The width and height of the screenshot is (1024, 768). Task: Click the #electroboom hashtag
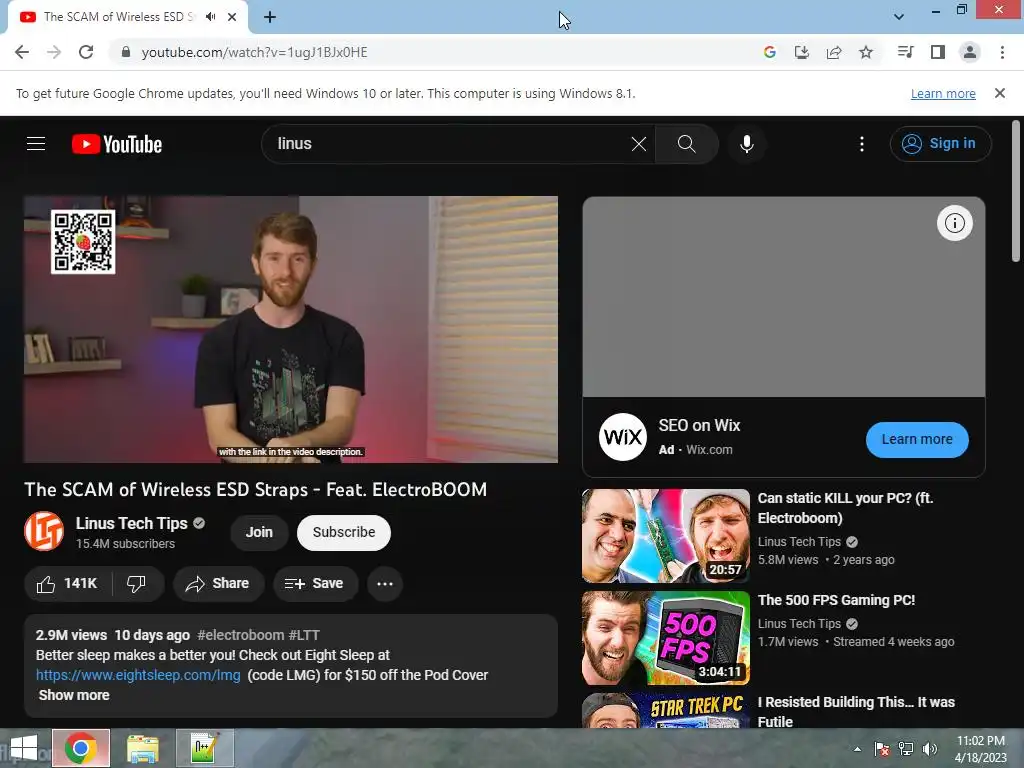240,635
